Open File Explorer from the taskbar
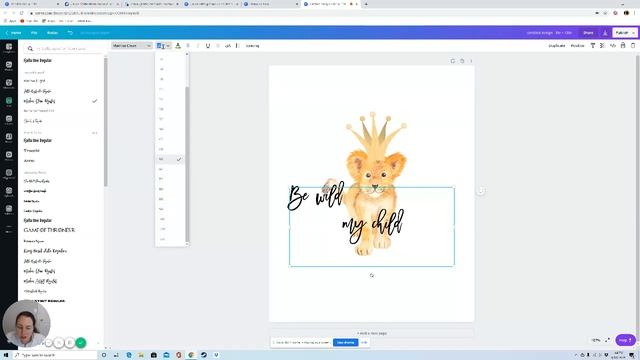The height and width of the screenshot is (360, 640). 141,355
